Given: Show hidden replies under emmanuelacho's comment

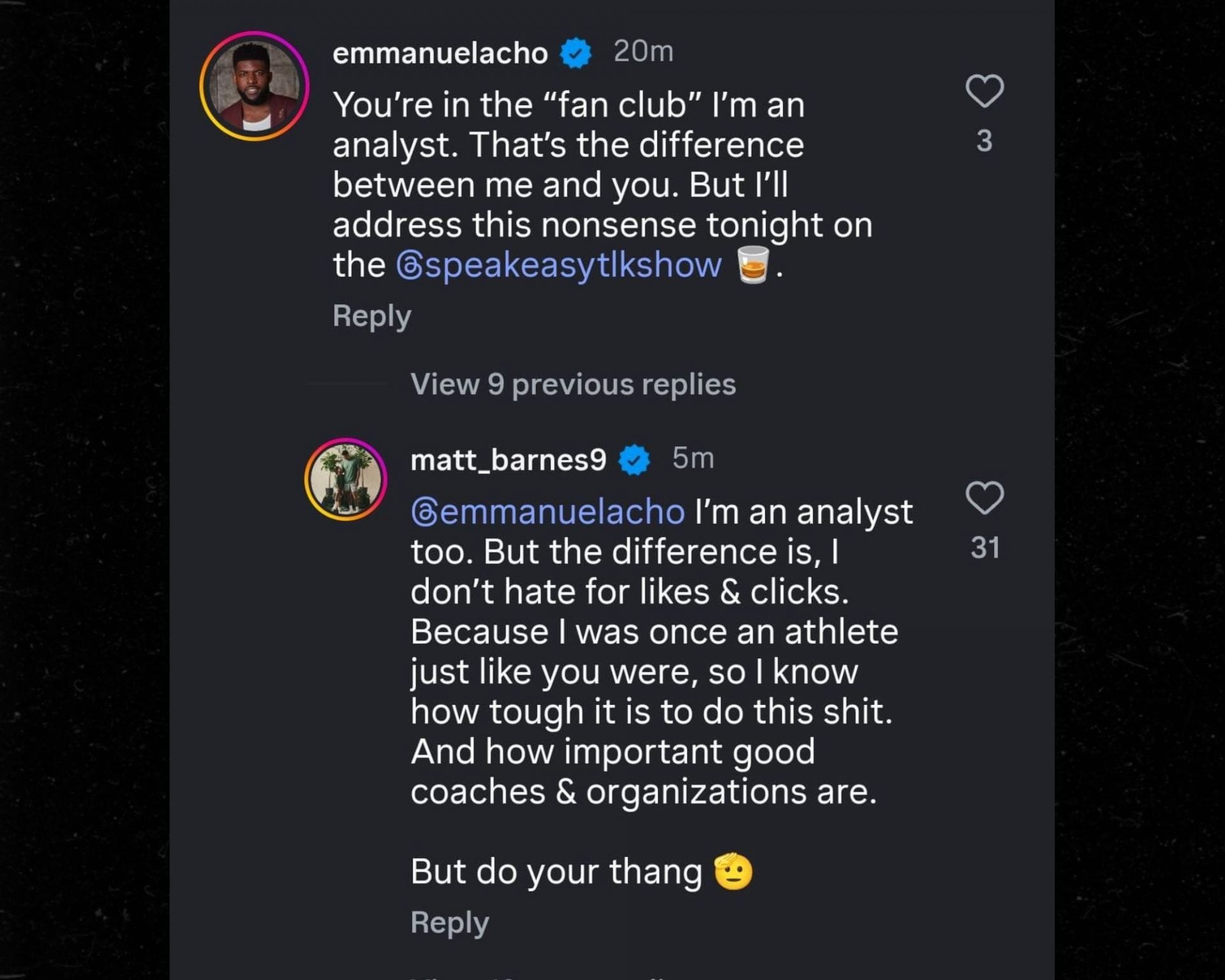Looking at the screenshot, I should point(574,384).
